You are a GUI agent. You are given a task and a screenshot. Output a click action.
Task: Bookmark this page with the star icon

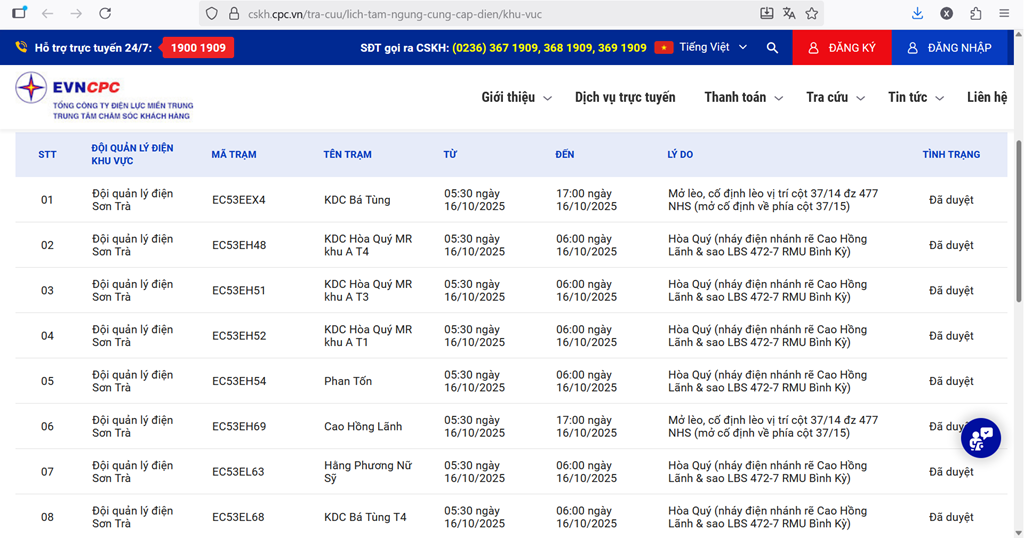tap(812, 14)
